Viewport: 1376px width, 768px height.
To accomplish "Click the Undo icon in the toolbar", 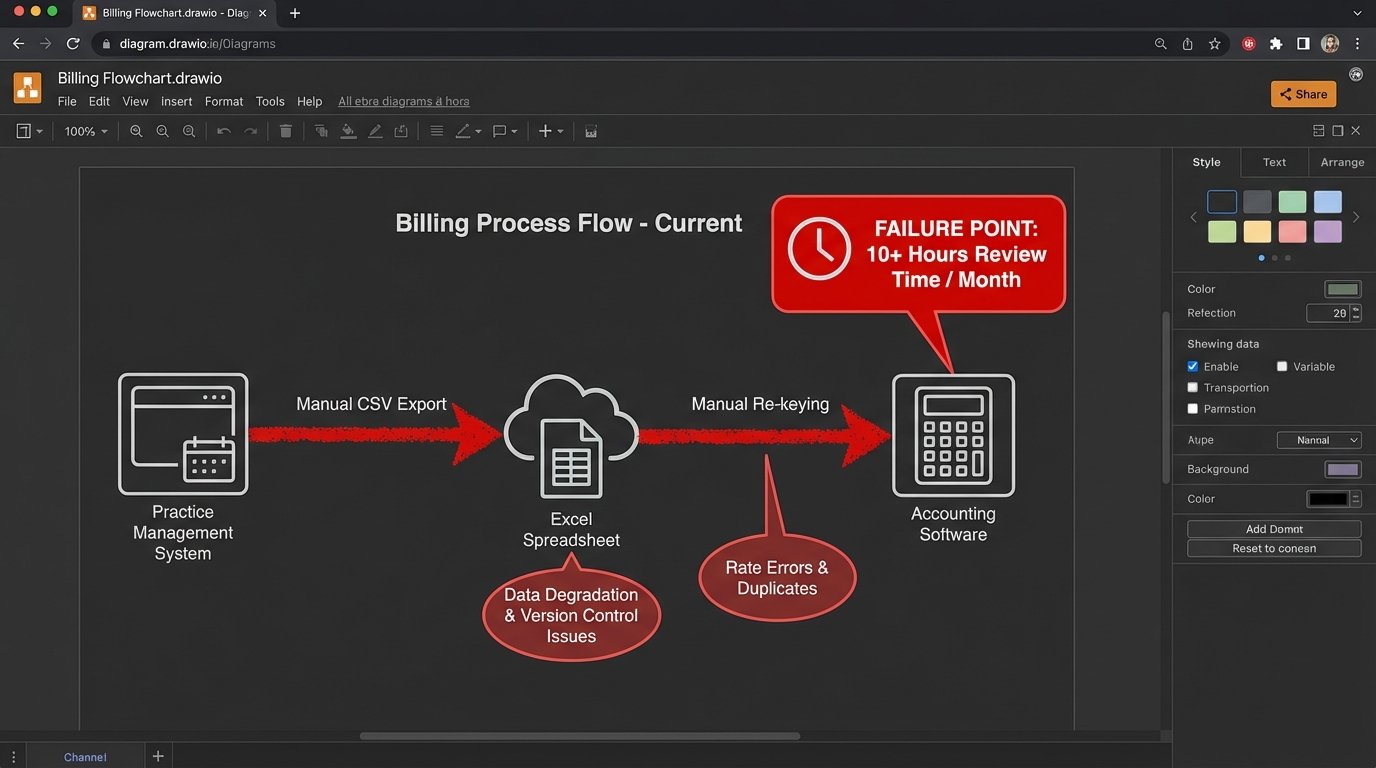I will [224, 130].
